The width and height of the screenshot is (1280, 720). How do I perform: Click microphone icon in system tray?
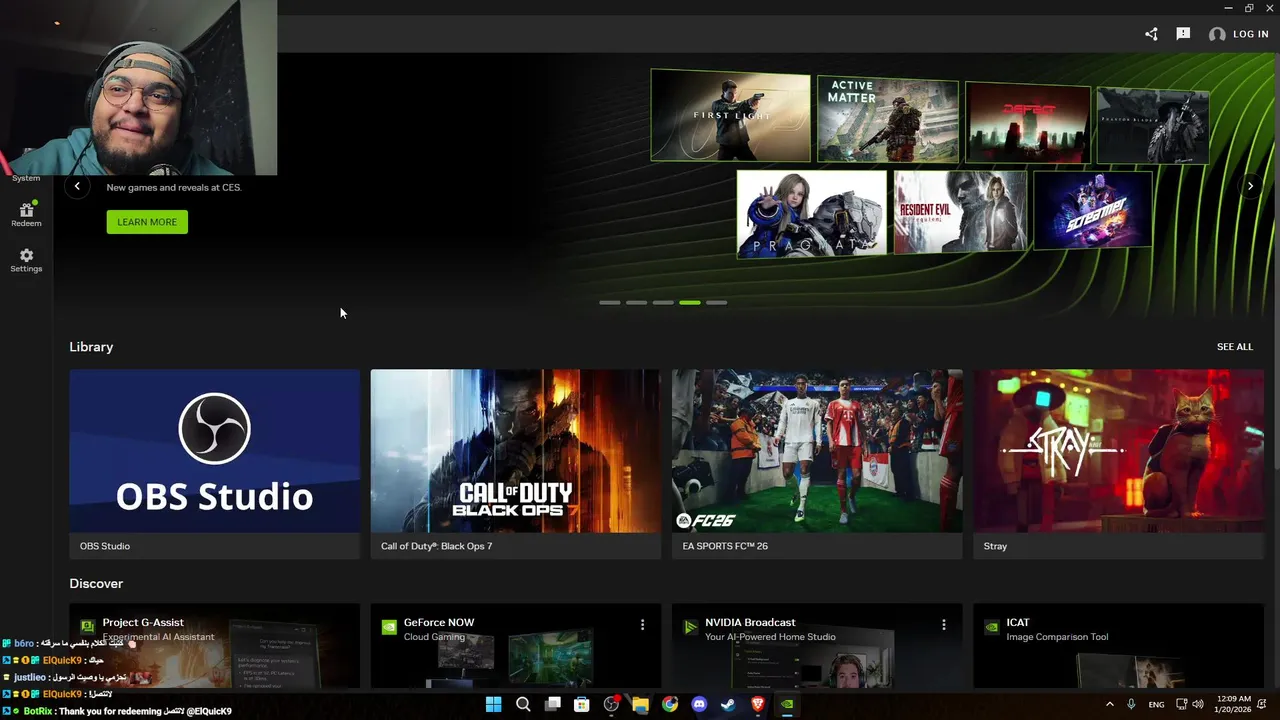1131,704
